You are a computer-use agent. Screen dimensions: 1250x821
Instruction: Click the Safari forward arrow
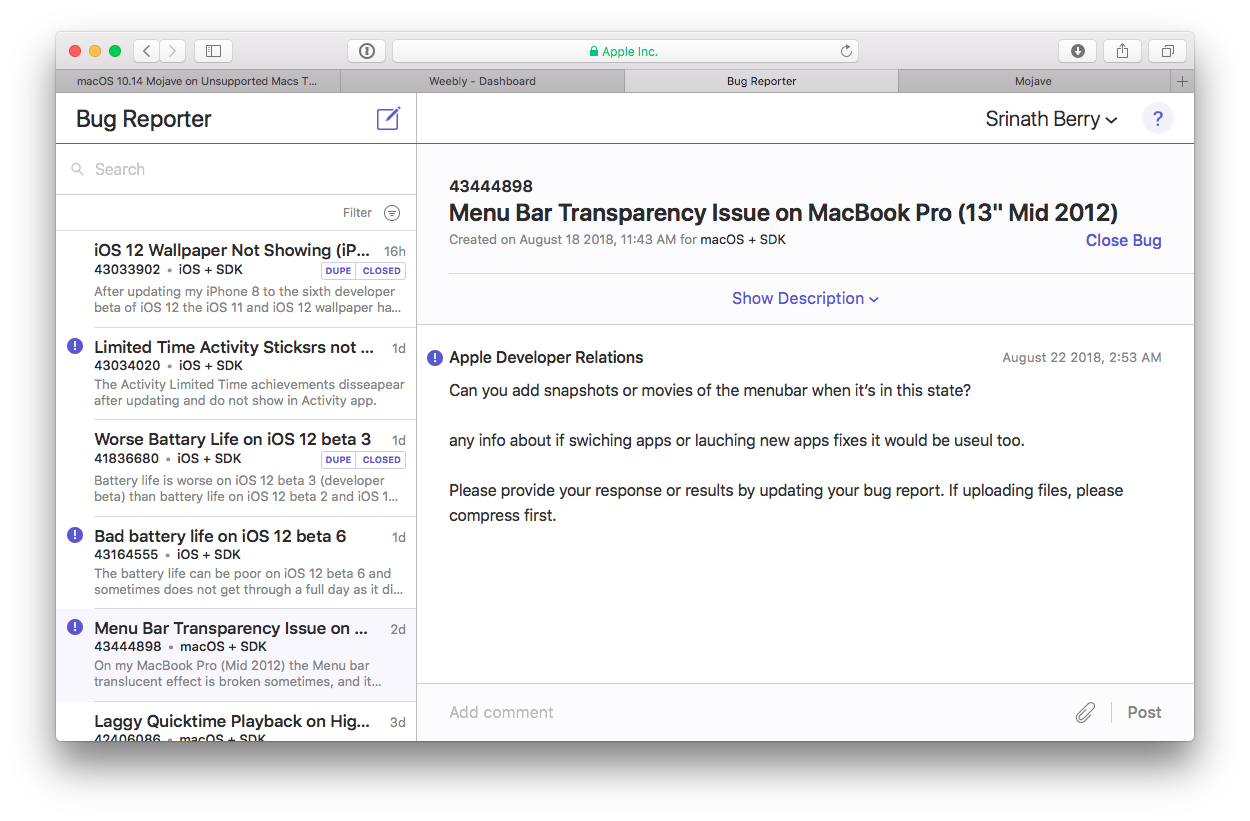173,51
